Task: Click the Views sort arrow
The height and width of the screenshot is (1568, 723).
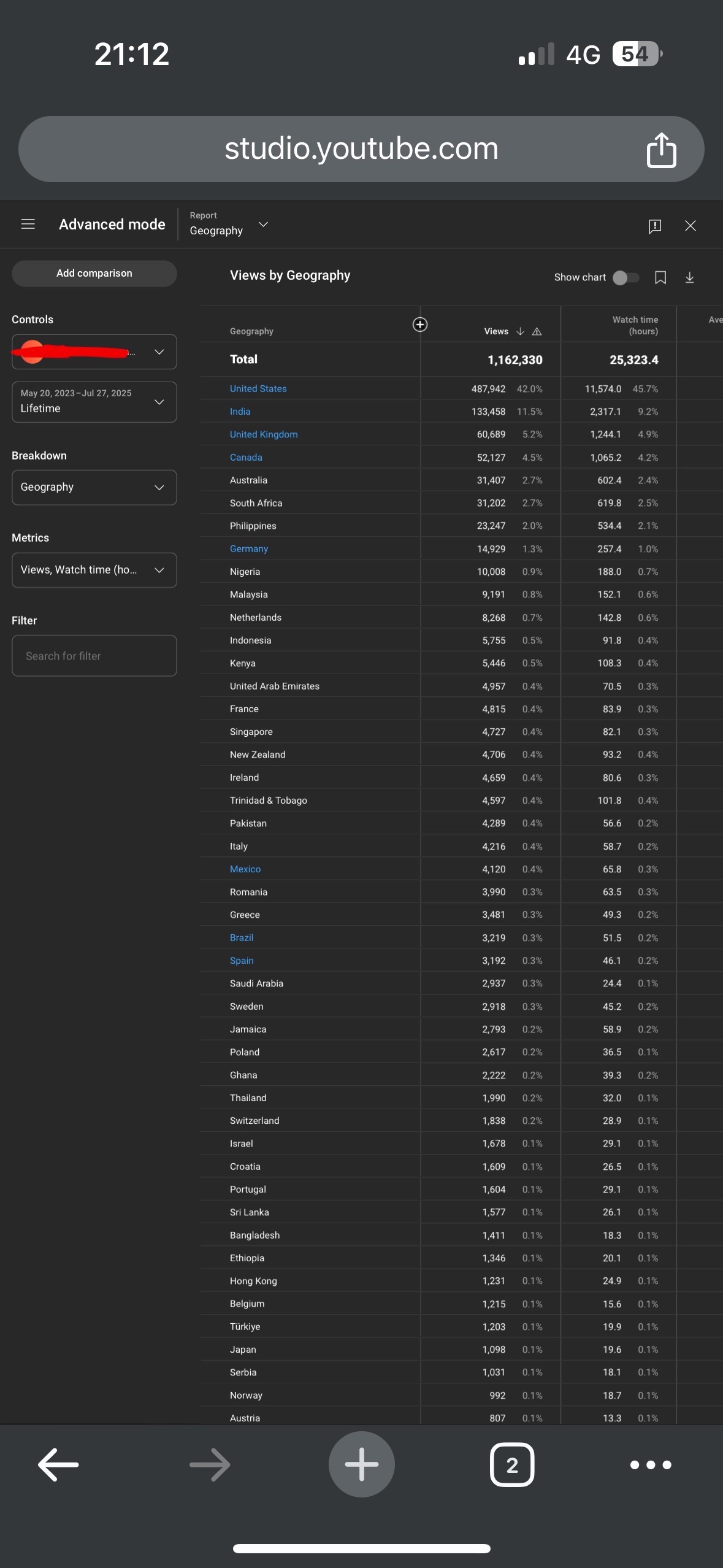Action: [x=520, y=331]
